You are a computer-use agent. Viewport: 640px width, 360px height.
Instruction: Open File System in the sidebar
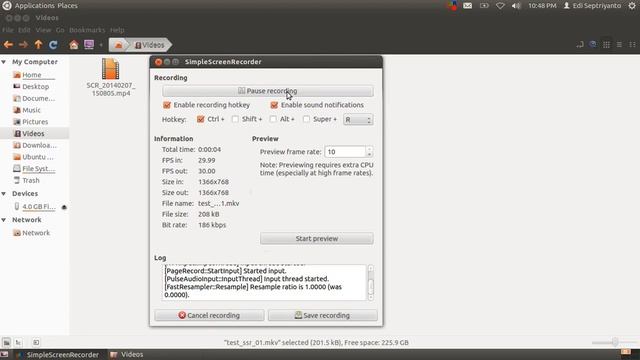(x=38, y=169)
